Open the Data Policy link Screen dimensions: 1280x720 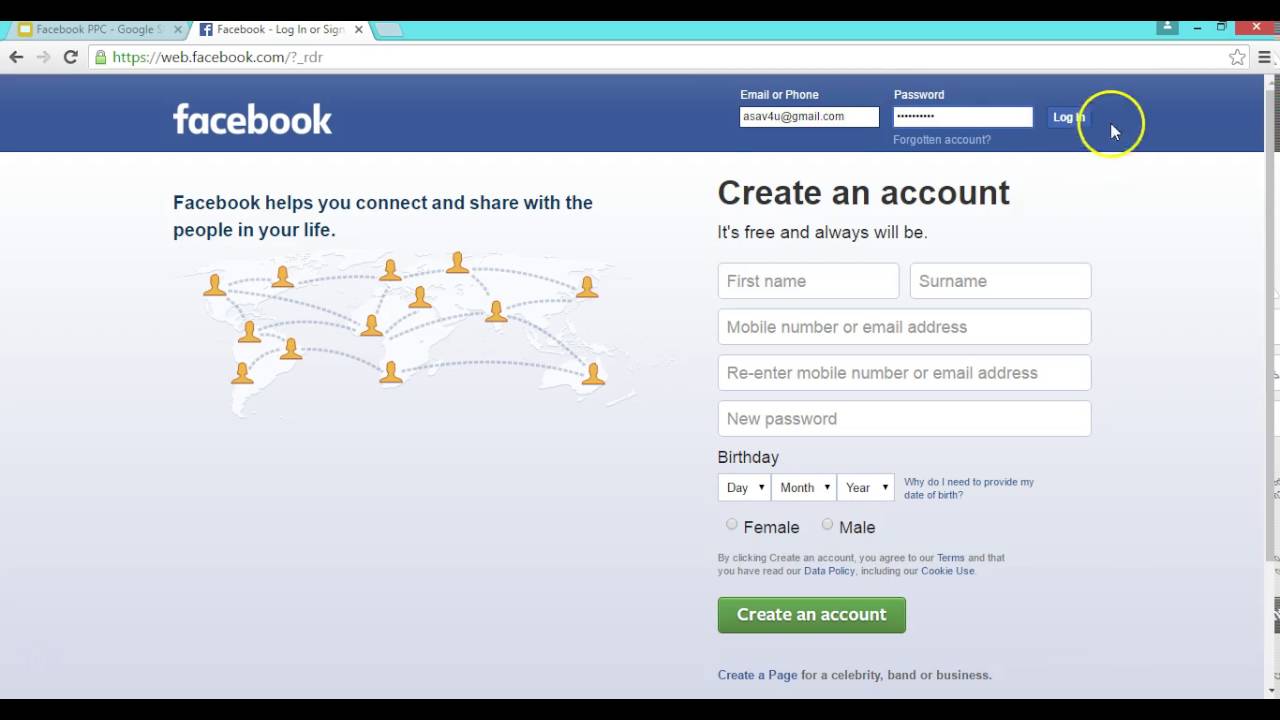[829, 571]
